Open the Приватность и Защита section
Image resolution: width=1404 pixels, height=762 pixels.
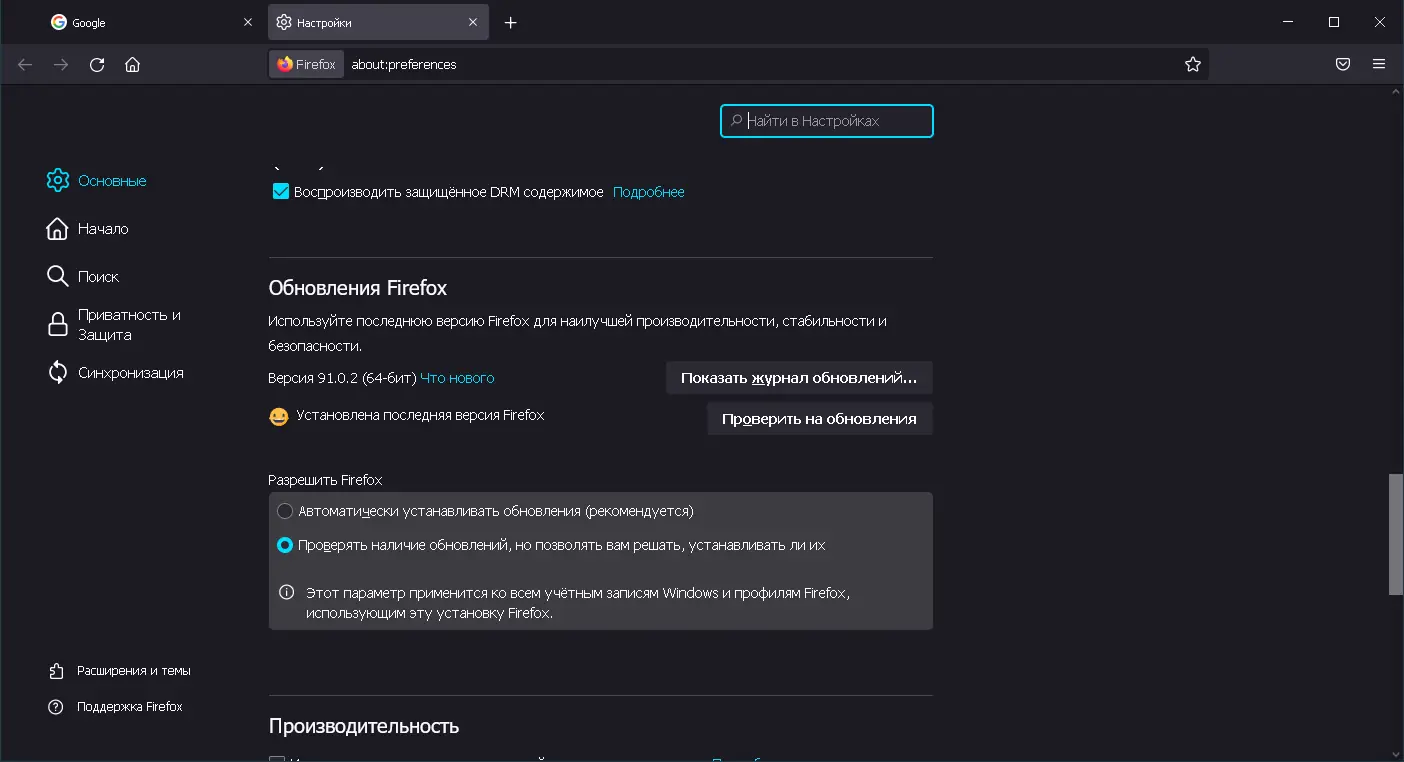pyautogui.click(x=129, y=325)
